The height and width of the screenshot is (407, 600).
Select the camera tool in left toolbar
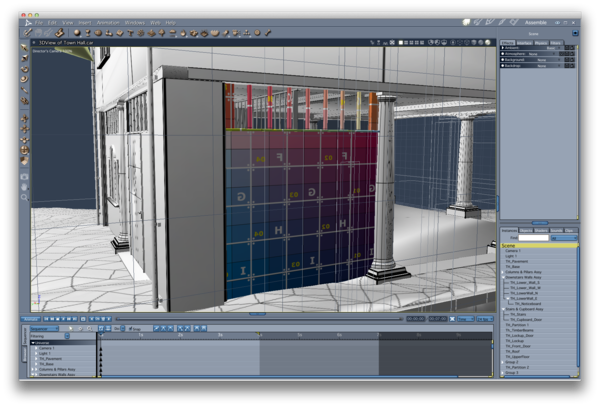coord(24,176)
